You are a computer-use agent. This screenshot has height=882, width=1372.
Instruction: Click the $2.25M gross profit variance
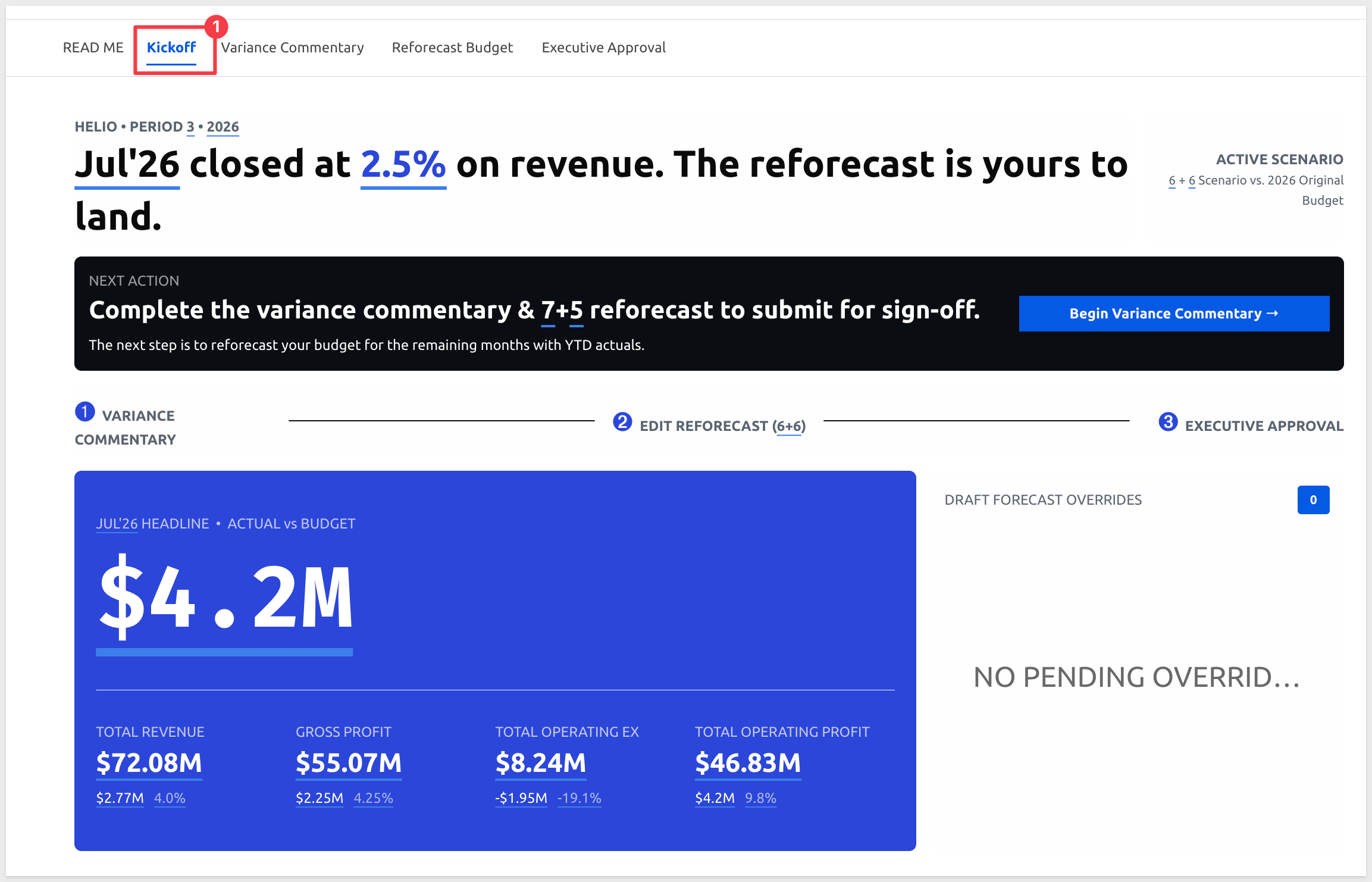tap(319, 798)
